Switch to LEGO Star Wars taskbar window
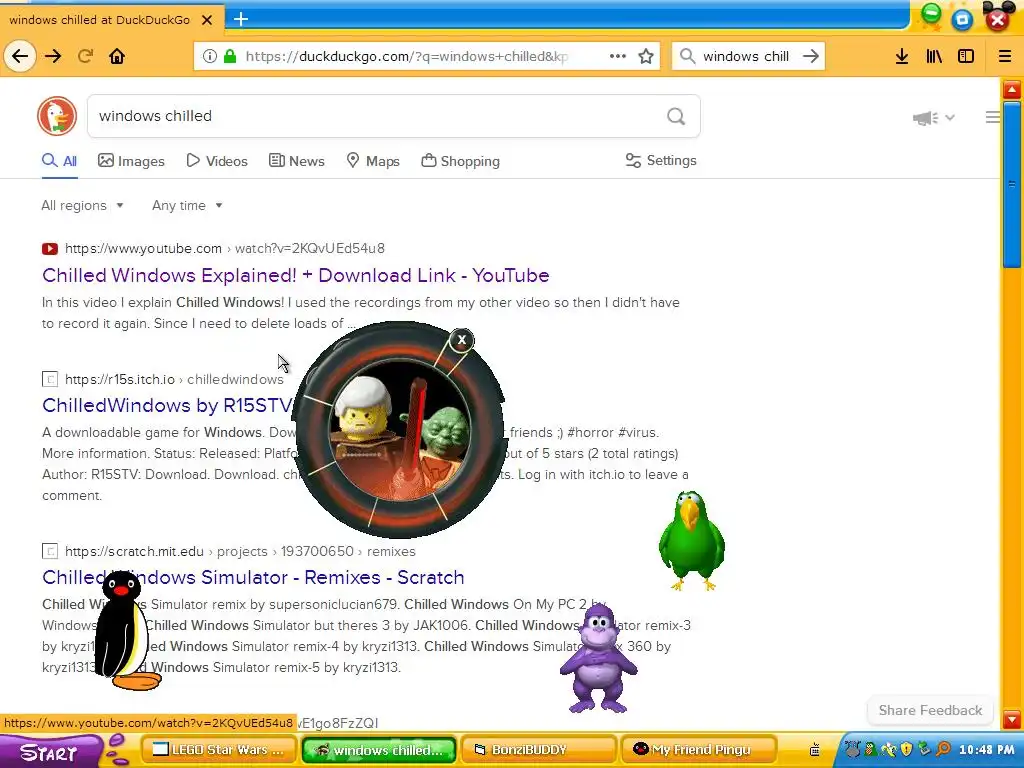The width and height of the screenshot is (1024, 768). (219, 750)
